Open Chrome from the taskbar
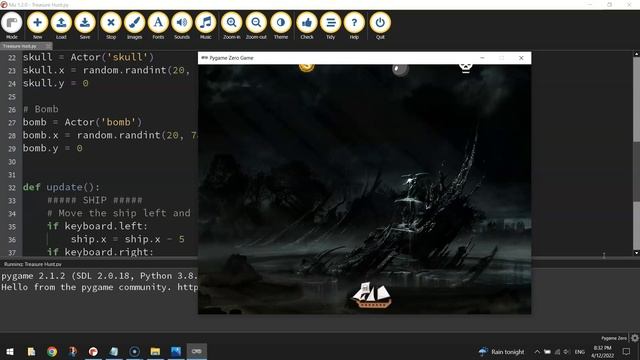This screenshot has height=360, width=640. [x=52, y=351]
